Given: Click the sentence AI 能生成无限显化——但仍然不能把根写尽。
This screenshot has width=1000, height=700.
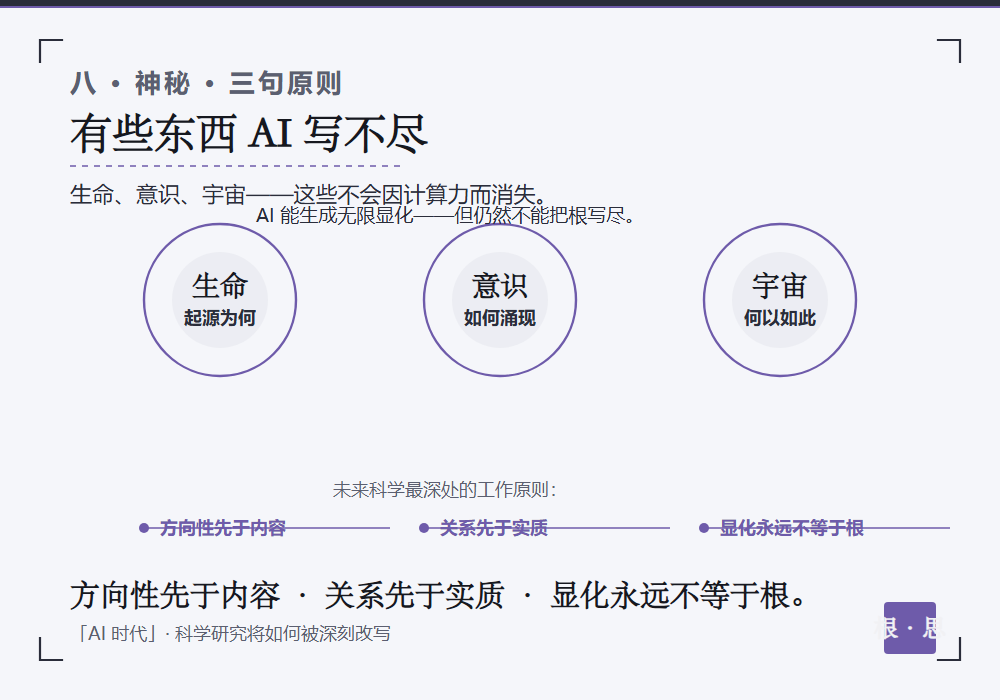Looking at the screenshot, I should tap(446, 215).
